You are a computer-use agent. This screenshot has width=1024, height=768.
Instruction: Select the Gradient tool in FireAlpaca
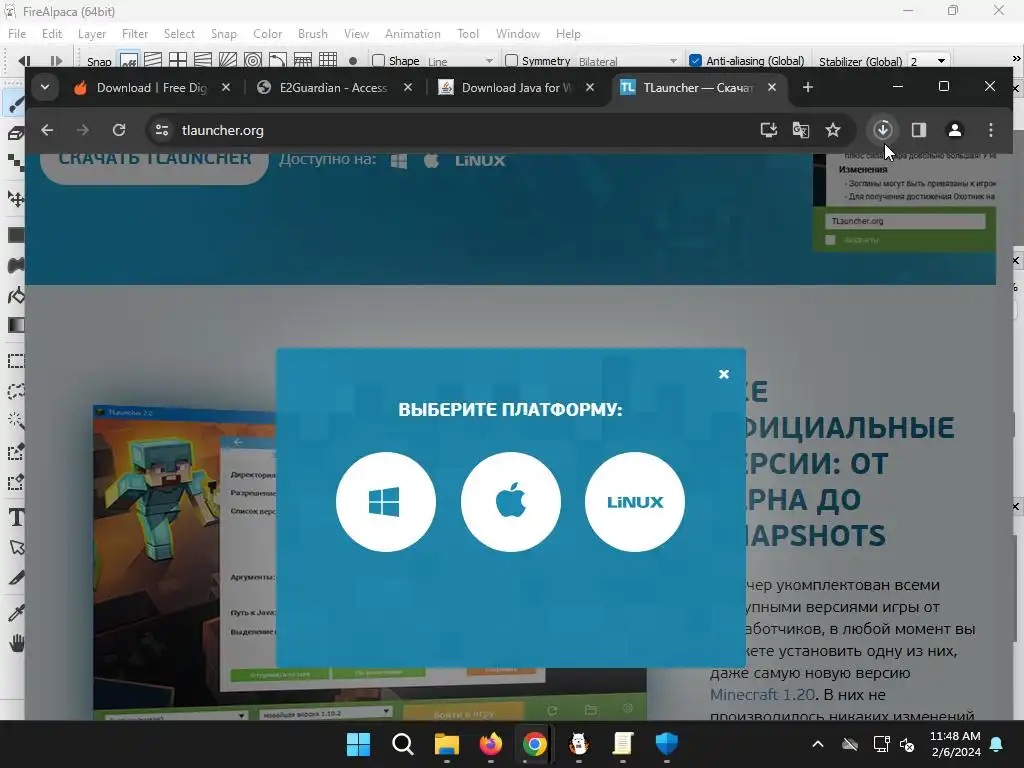click(x=14, y=325)
